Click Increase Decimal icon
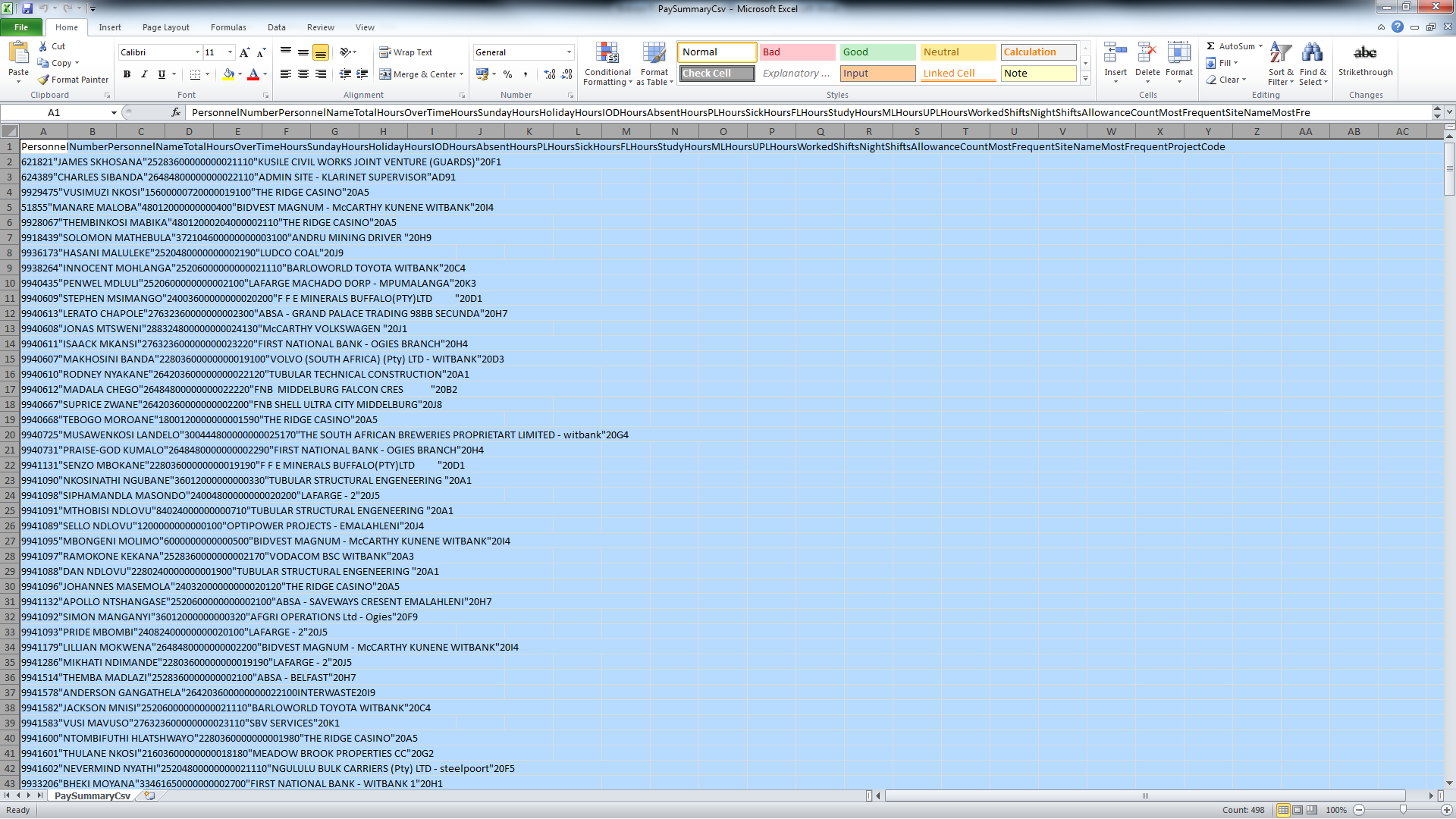The image size is (1456, 819). coord(550,74)
